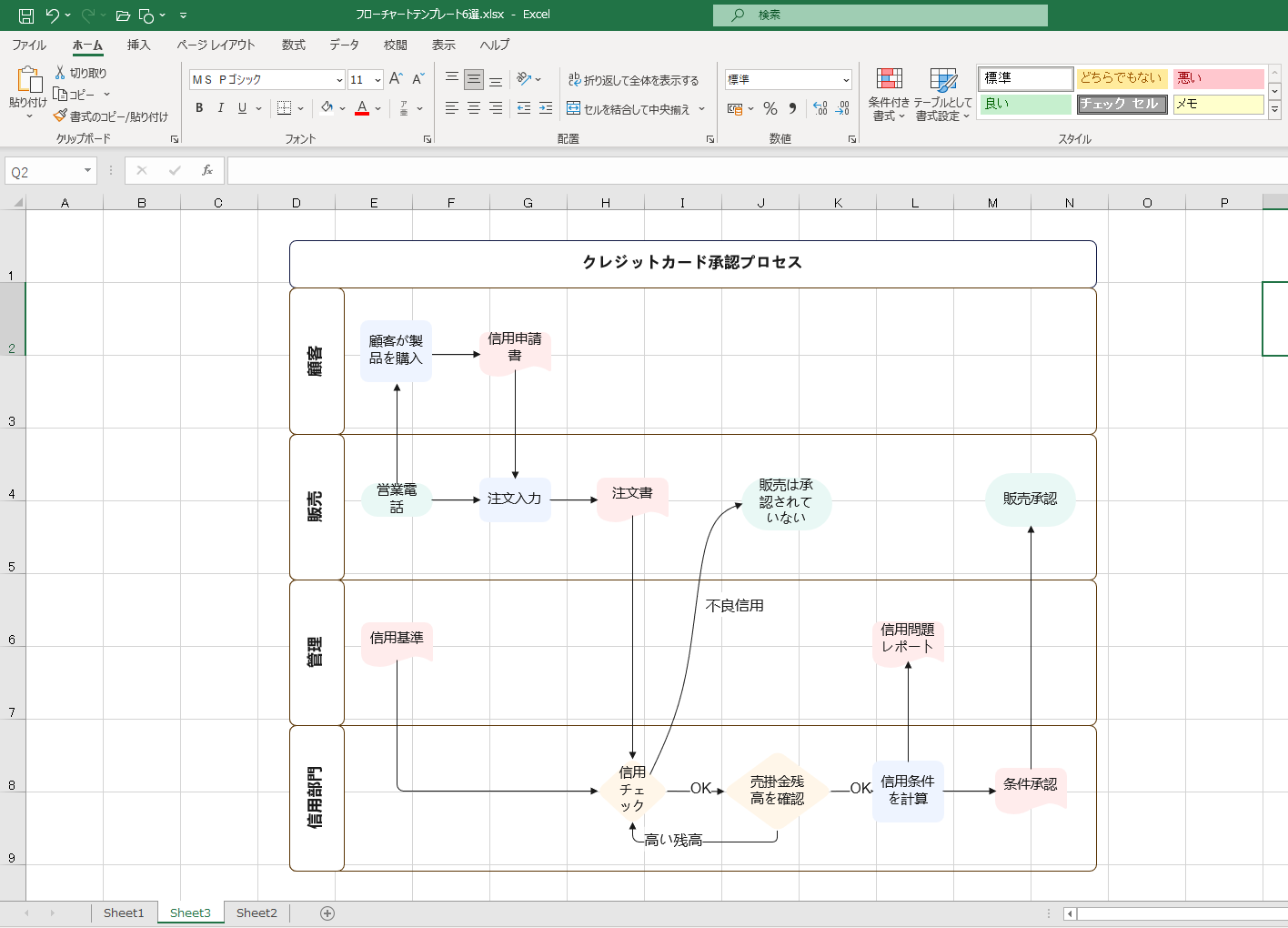1288x928 pixels.
Task: Apply the どちらでもない (Neutral) cell style
Action: (x=1122, y=78)
